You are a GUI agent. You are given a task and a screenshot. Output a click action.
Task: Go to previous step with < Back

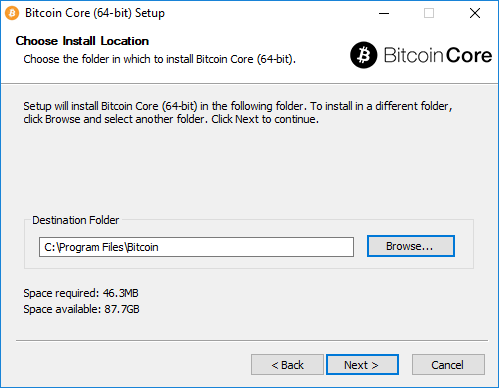(287, 365)
